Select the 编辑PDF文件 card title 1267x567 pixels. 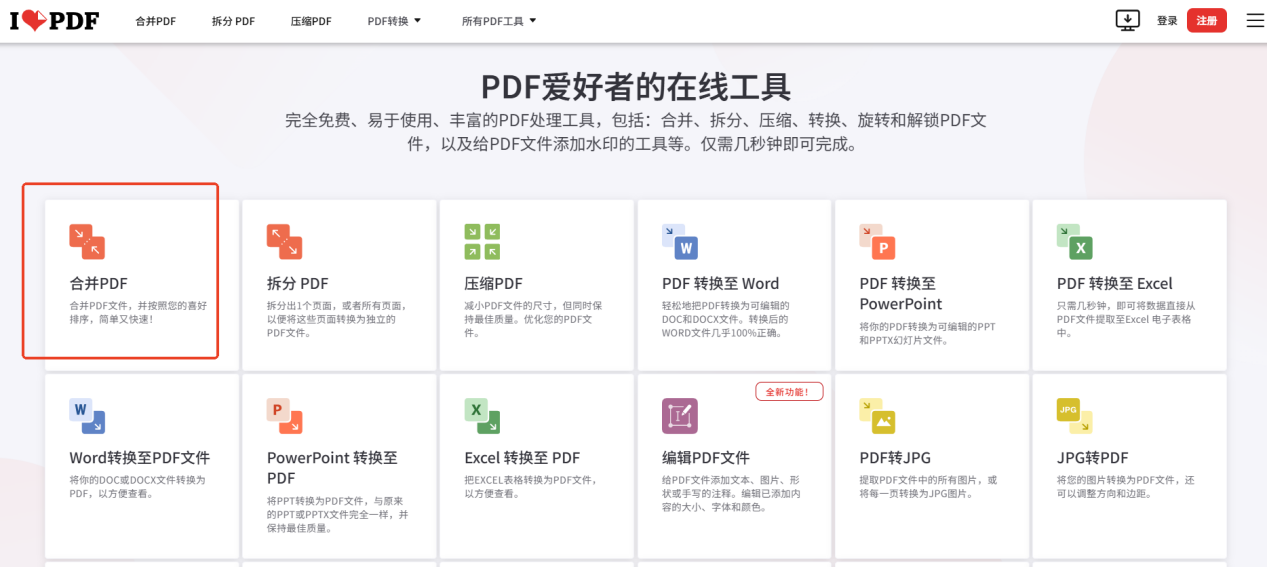[x=705, y=457]
